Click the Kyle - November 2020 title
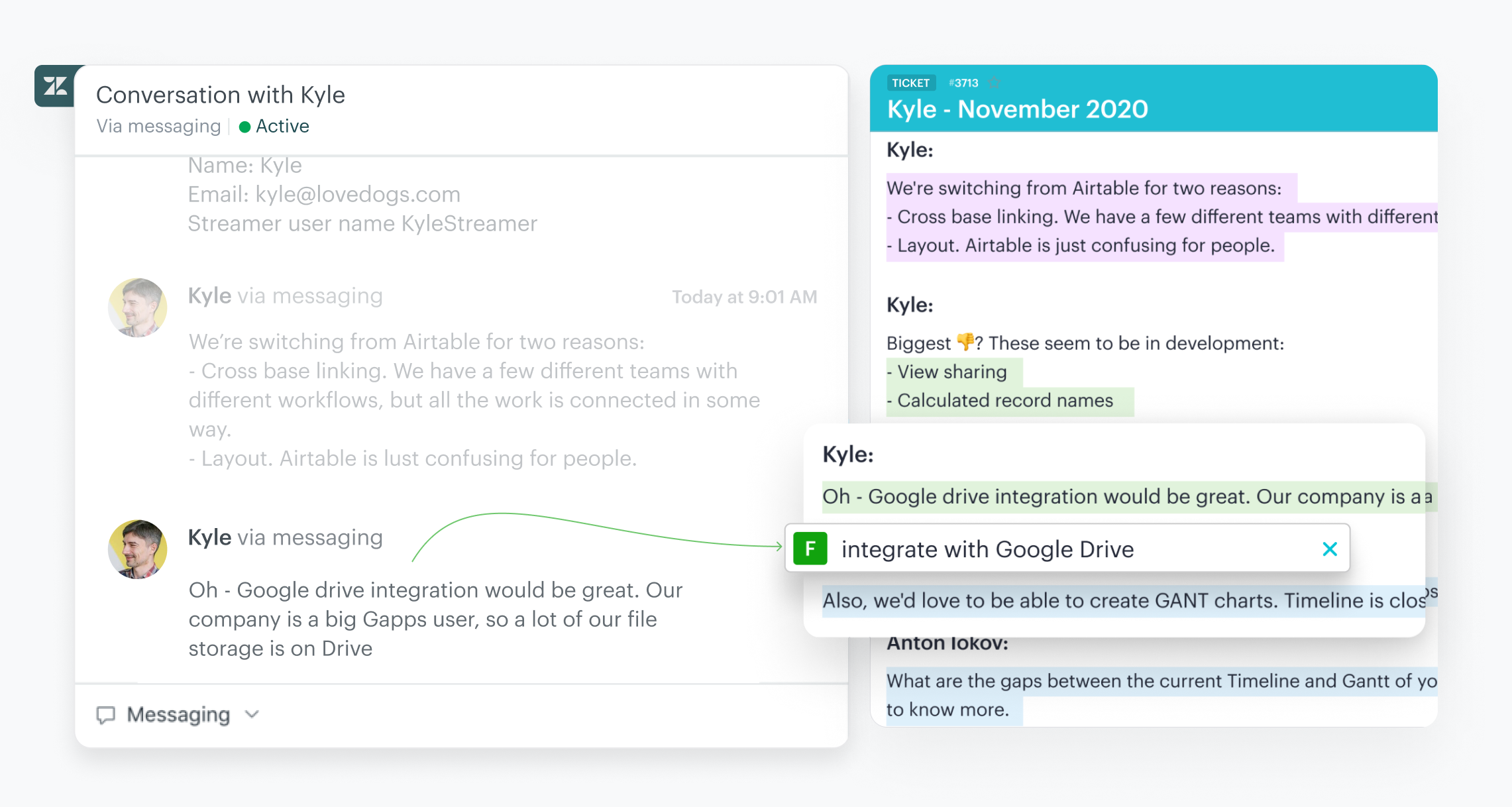 [x=1018, y=109]
